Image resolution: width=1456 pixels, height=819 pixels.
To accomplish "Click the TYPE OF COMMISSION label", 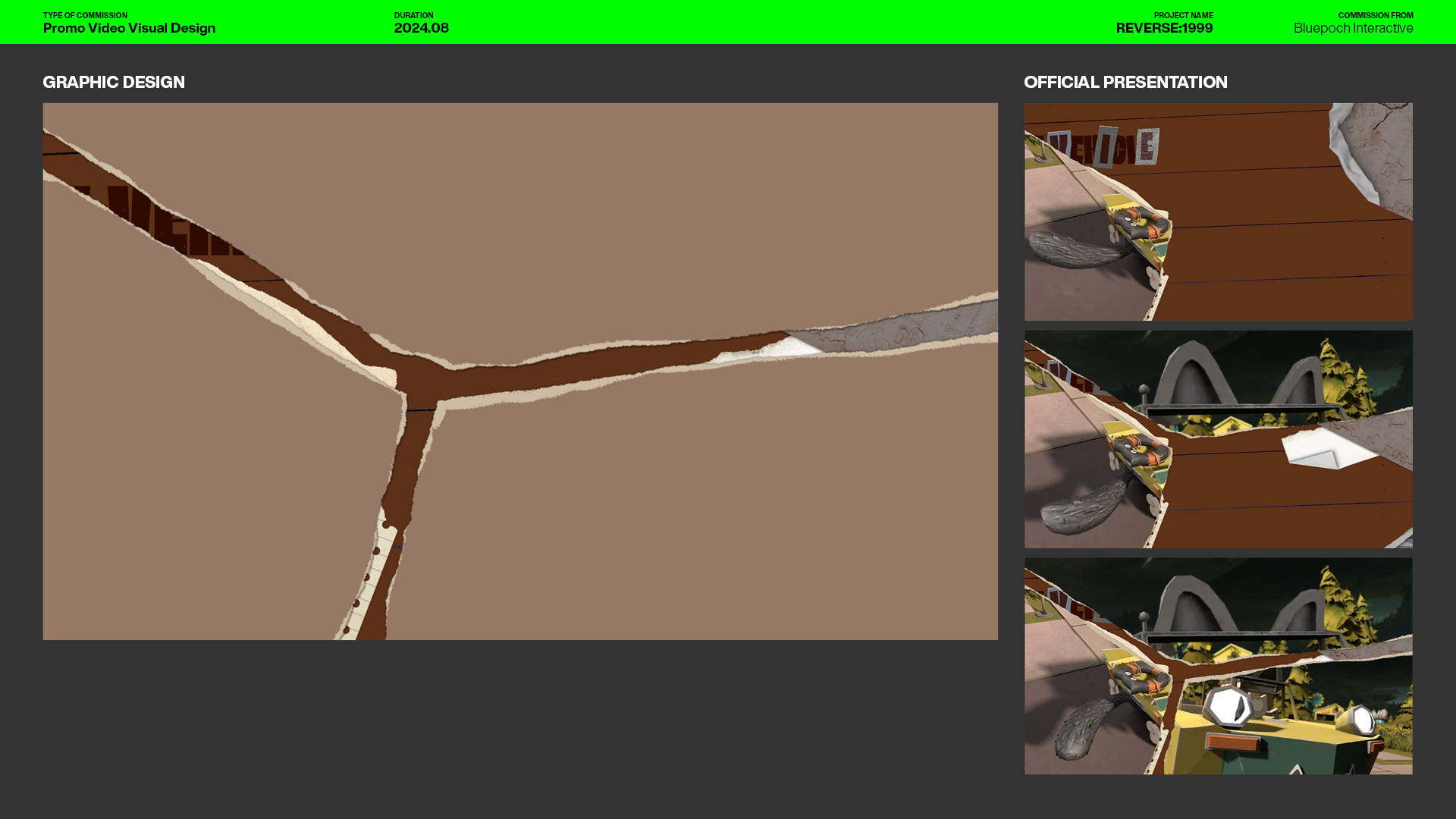I will tap(85, 15).
